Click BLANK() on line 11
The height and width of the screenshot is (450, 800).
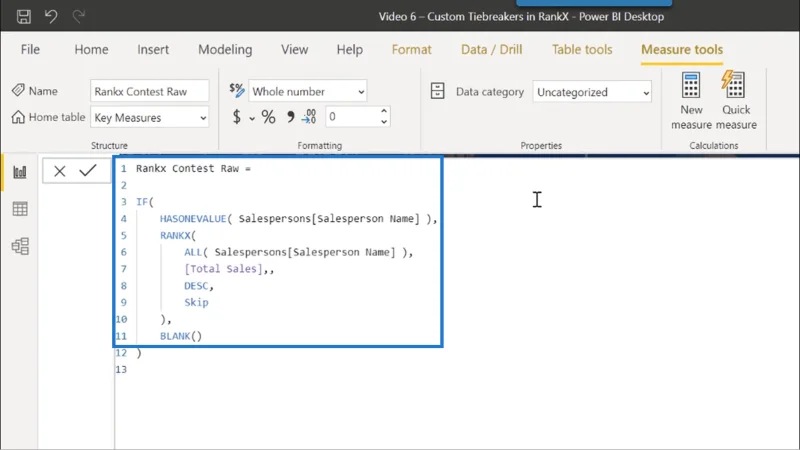[181, 336]
